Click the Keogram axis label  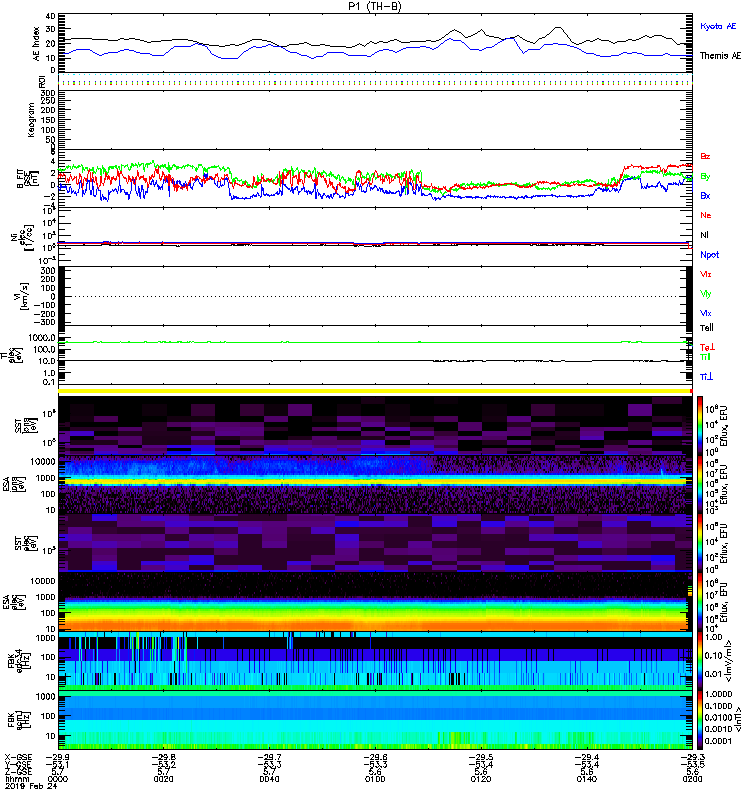tap(31, 120)
